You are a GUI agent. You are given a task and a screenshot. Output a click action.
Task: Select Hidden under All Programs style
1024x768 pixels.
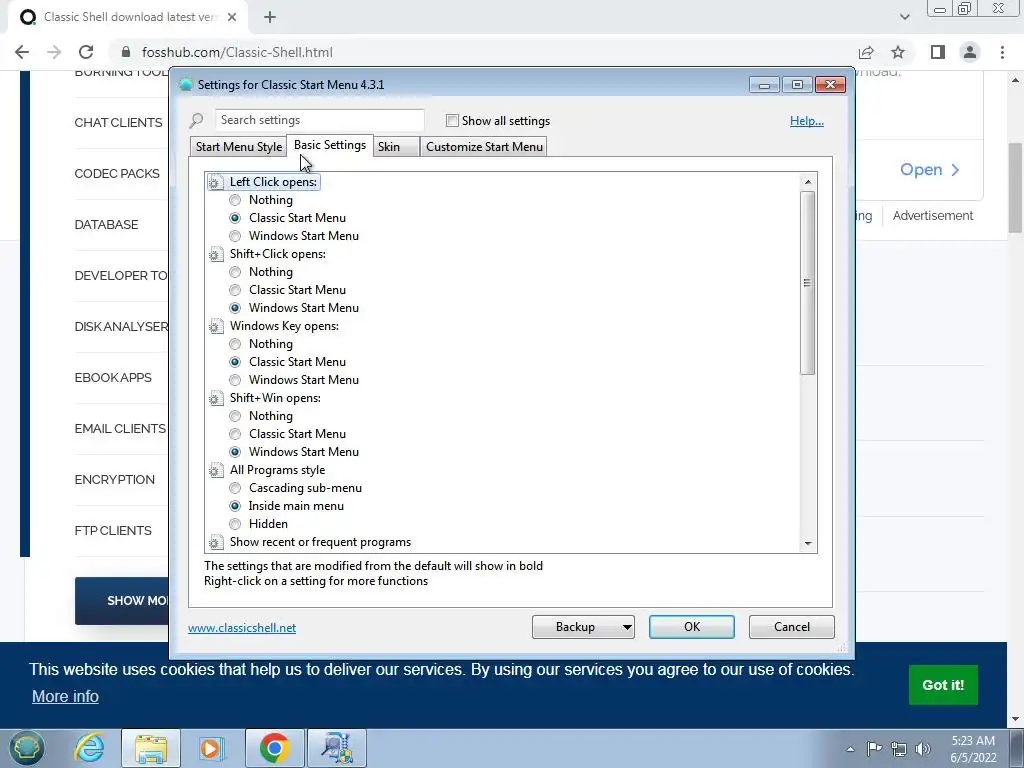pos(235,524)
